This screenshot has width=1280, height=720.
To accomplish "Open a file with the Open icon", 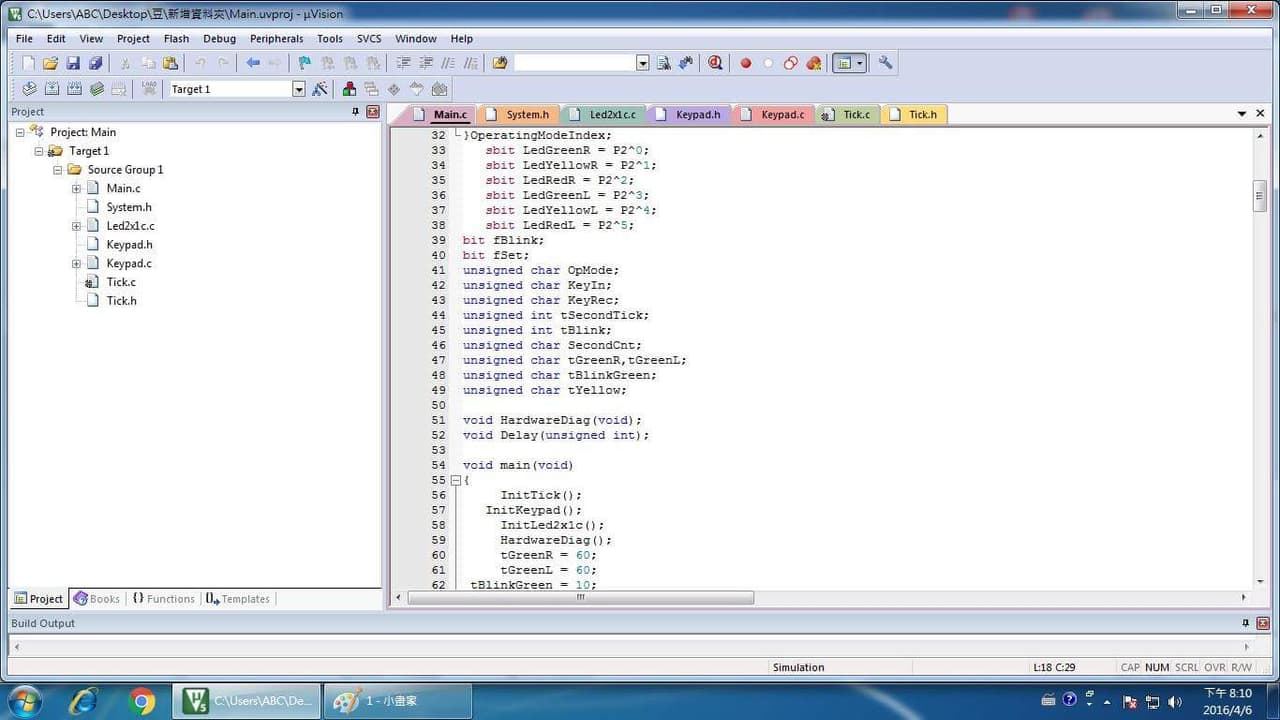I will click(50, 63).
